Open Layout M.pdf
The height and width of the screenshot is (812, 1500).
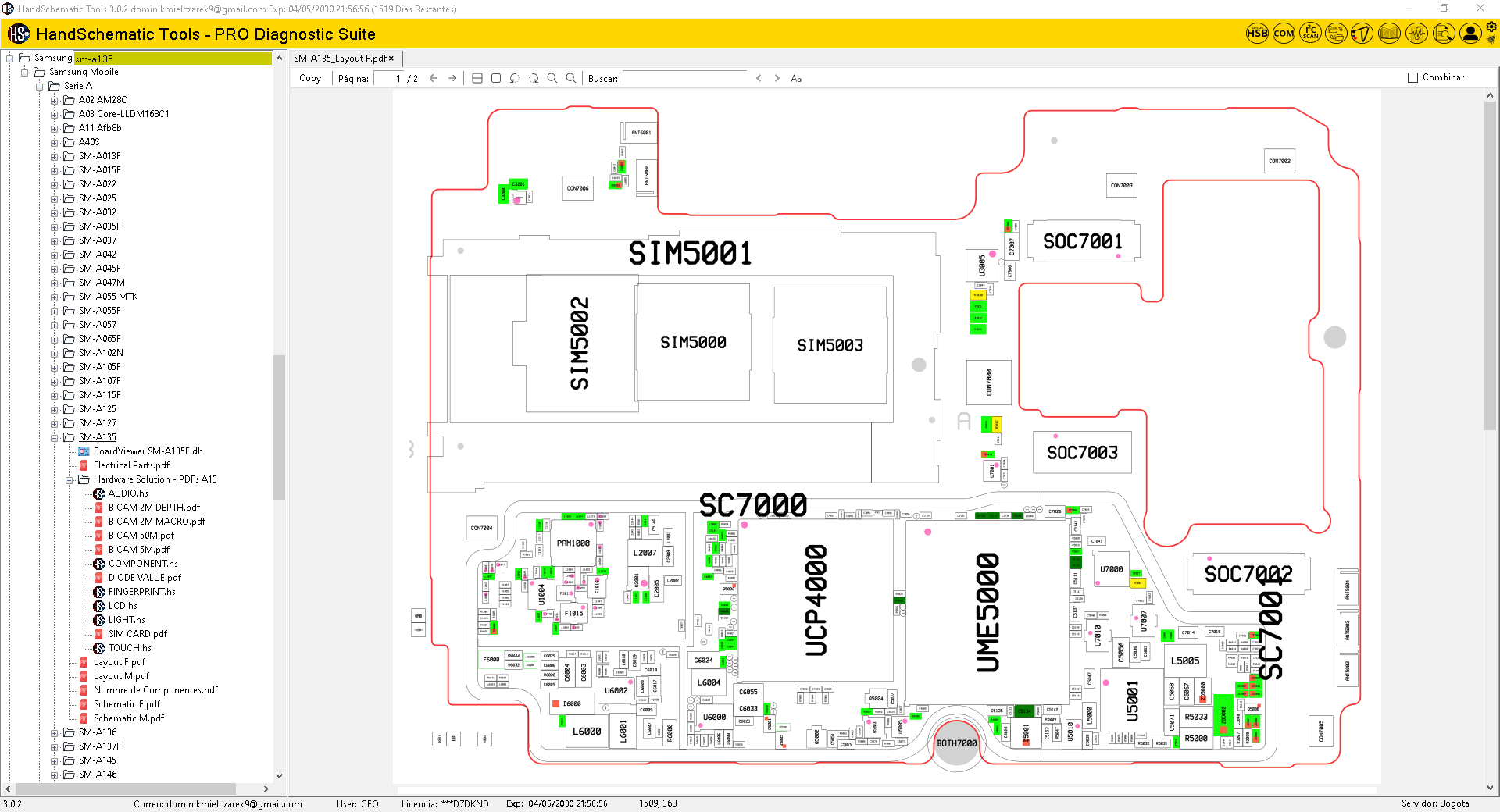[121, 676]
